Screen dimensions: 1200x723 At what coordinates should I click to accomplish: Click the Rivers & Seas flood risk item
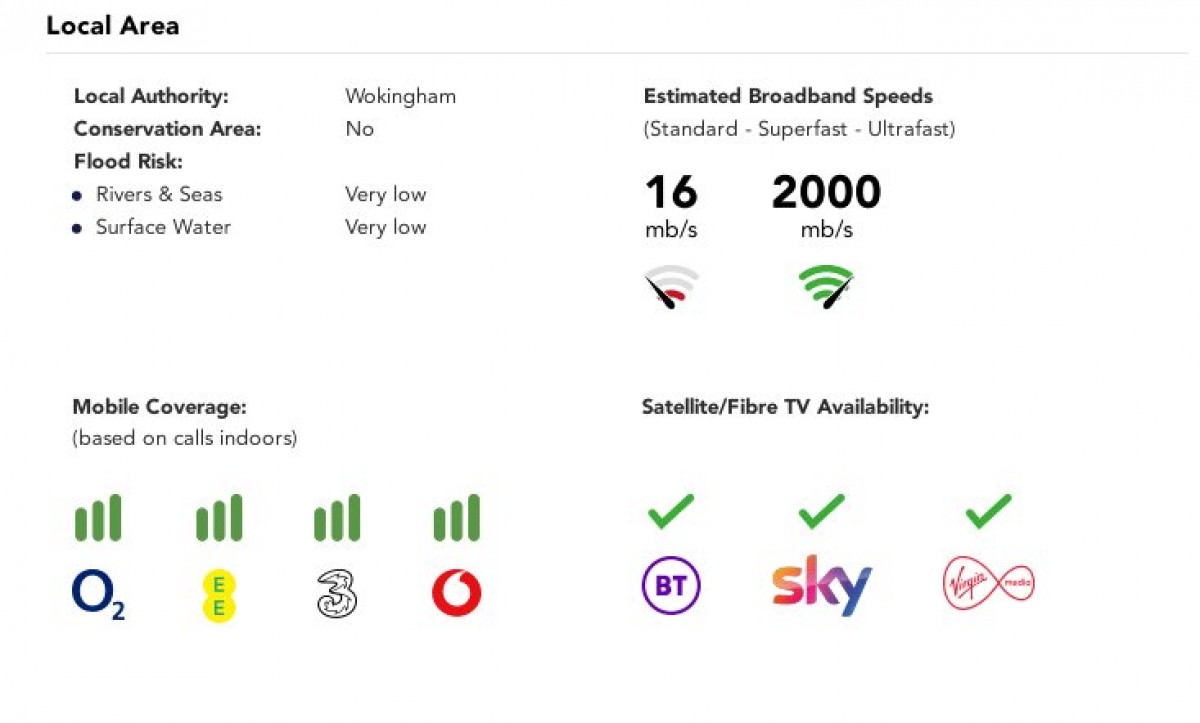[x=159, y=195]
